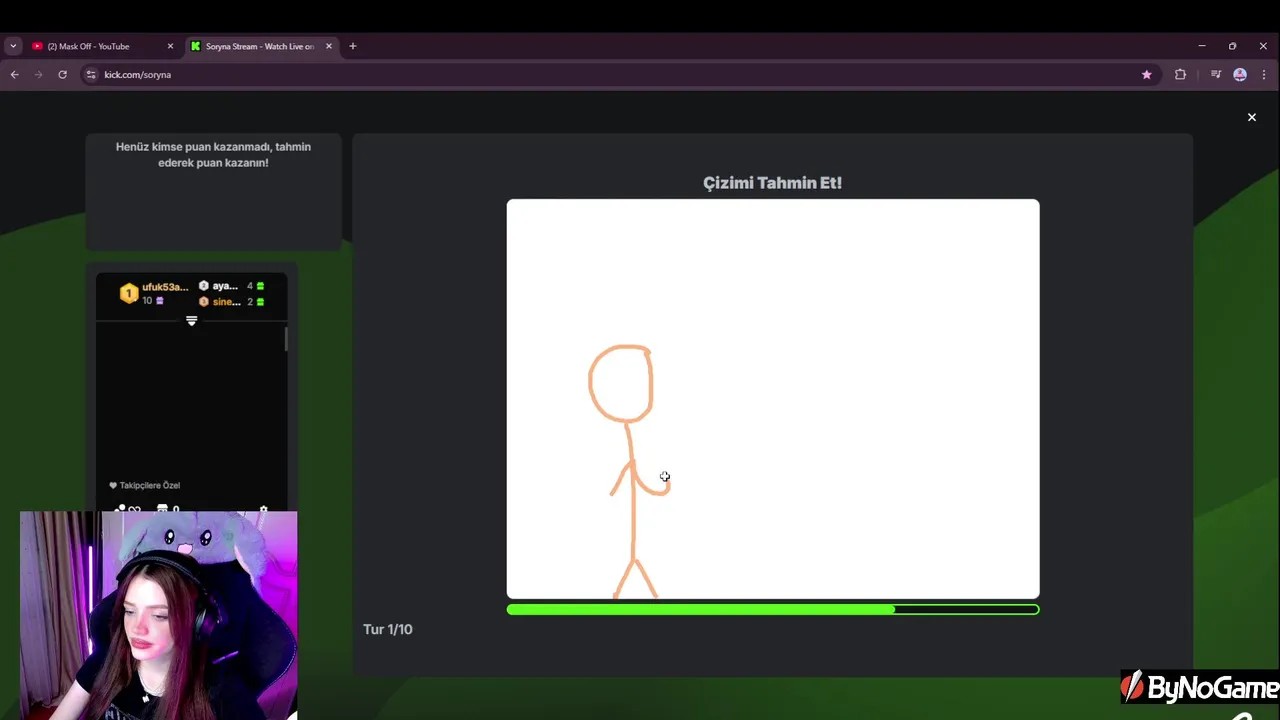Click the 'Takipçilere Özel' followers-only label
This screenshot has width=1280, height=720.
pyautogui.click(x=150, y=485)
